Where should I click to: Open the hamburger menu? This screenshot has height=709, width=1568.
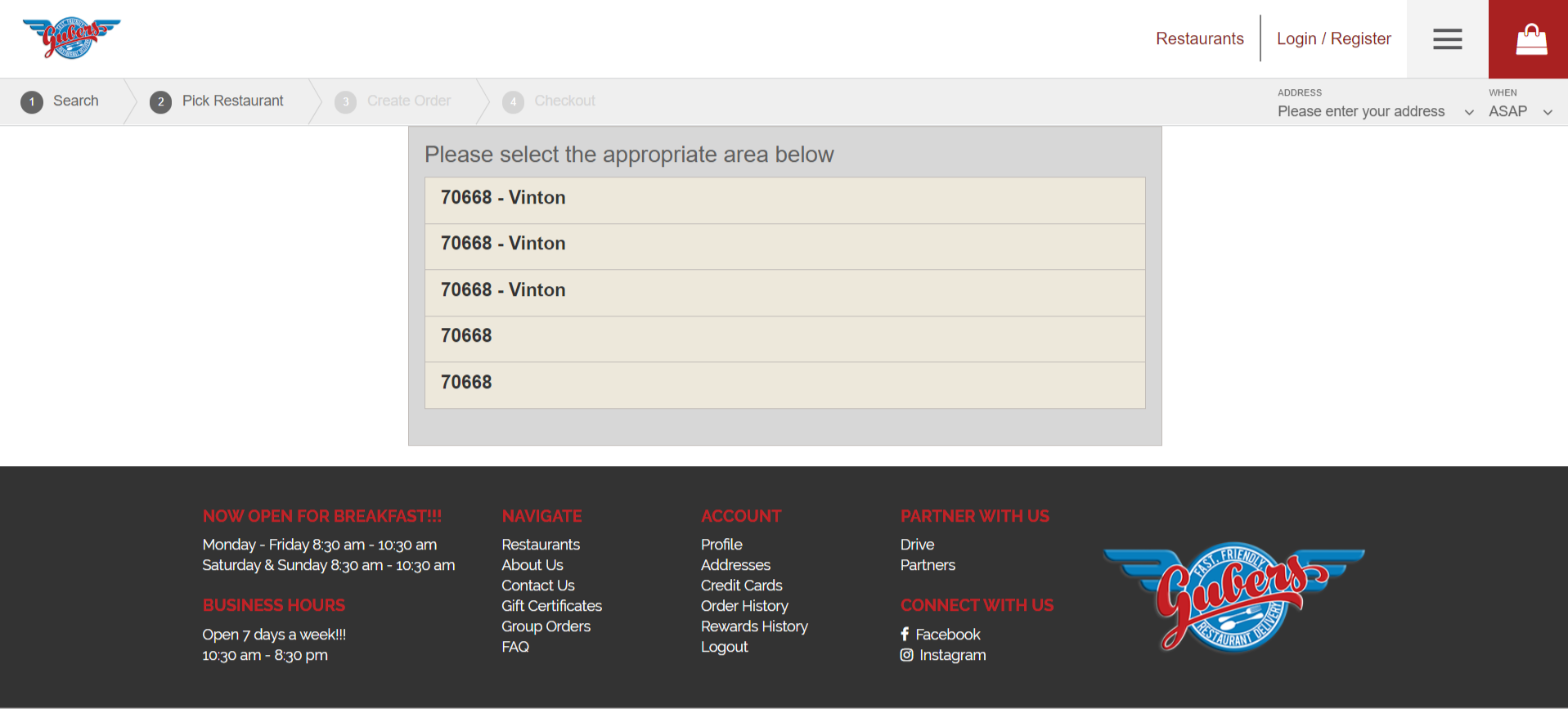click(x=1447, y=39)
